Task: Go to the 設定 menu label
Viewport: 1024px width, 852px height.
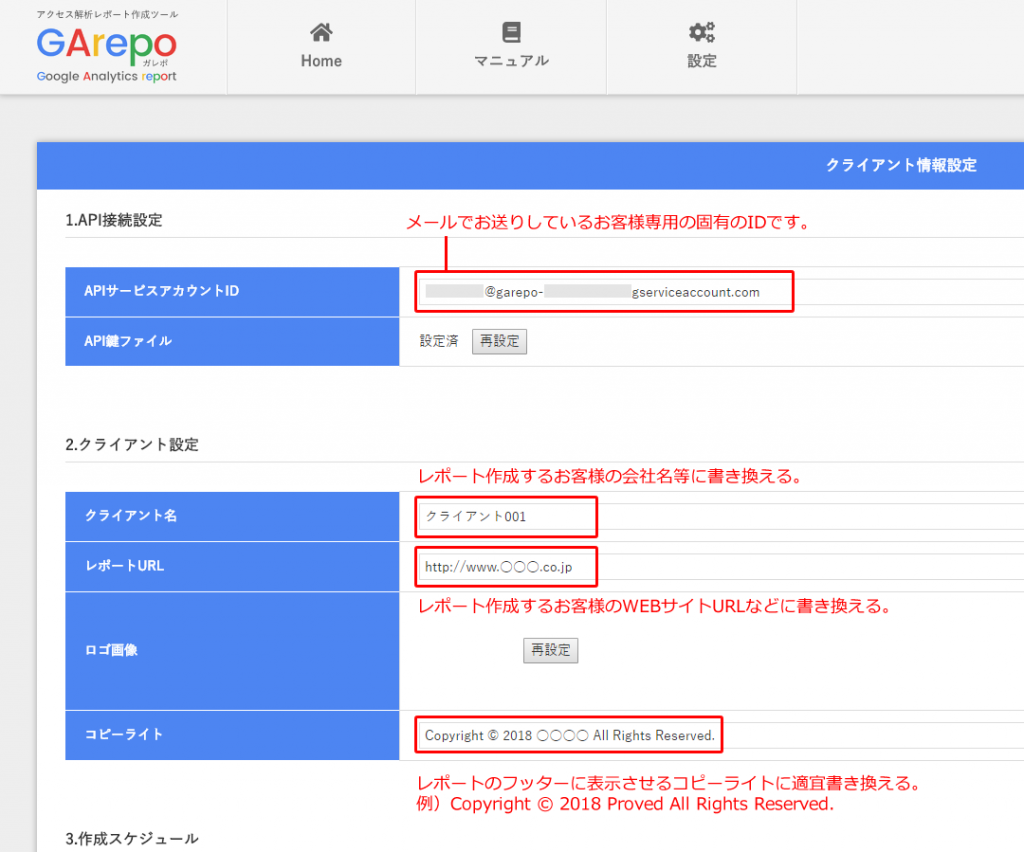Action: [x=701, y=61]
